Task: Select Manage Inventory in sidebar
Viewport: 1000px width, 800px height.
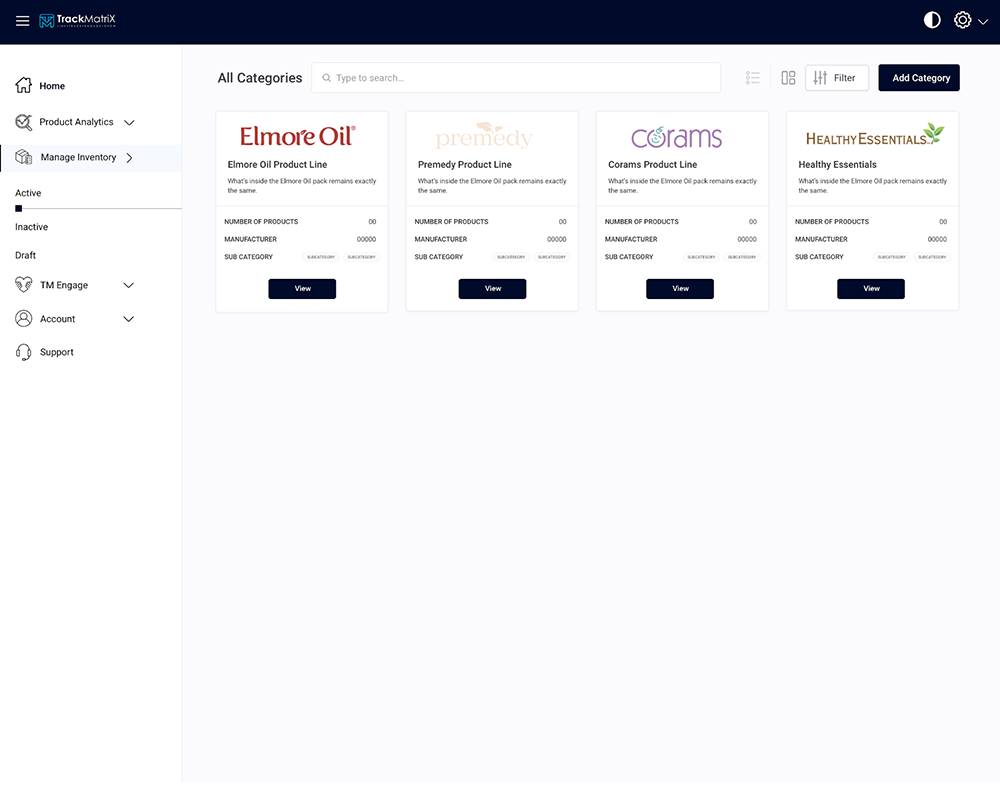Action: coord(78,157)
